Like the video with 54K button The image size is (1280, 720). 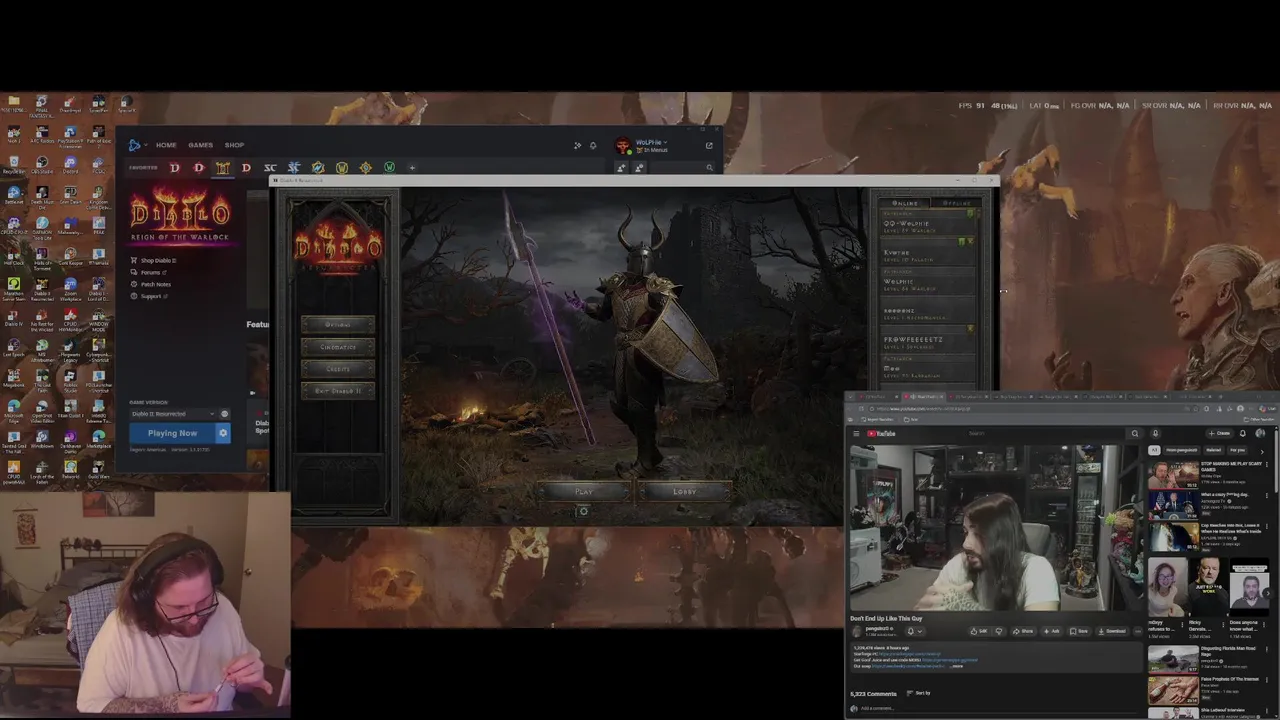[x=980, y=631]
